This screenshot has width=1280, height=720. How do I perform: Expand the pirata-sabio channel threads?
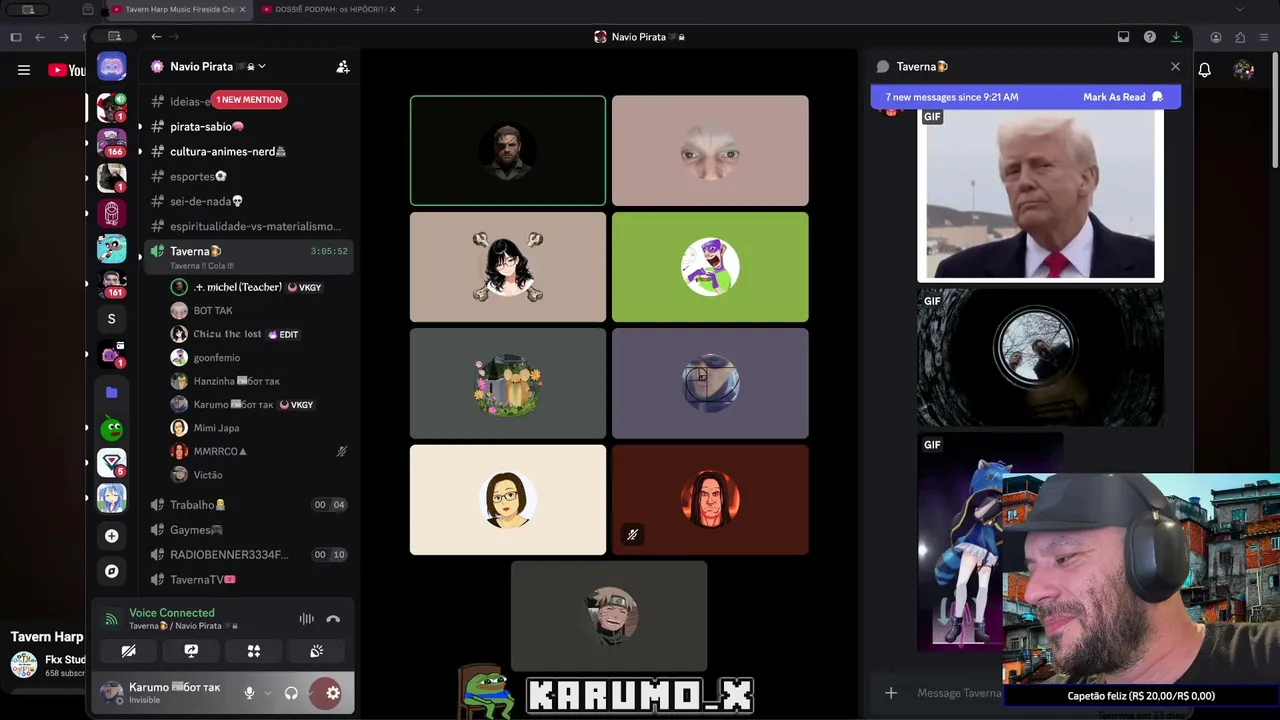(x=140, y=127)
